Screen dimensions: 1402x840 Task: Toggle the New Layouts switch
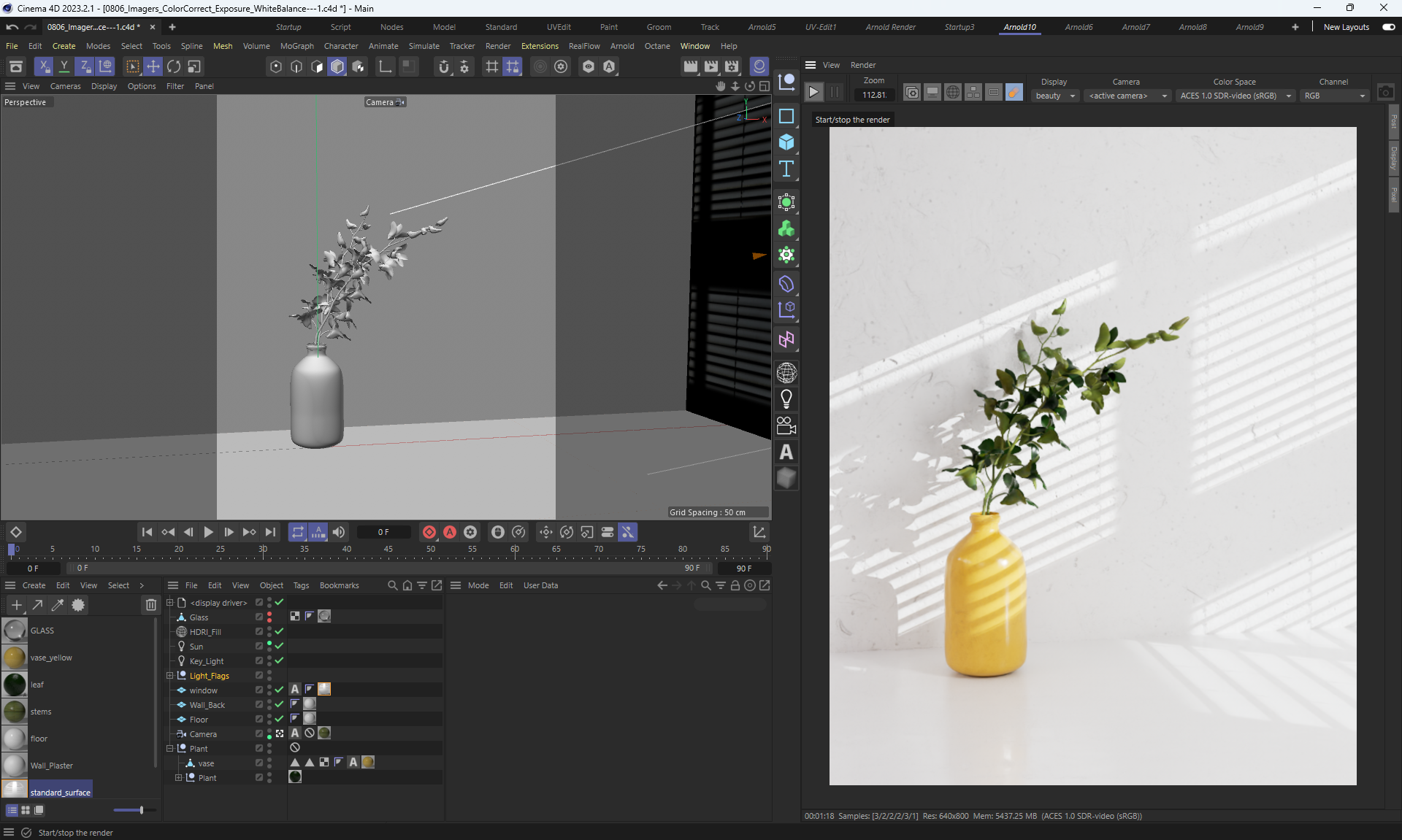tap(1388, 27)
